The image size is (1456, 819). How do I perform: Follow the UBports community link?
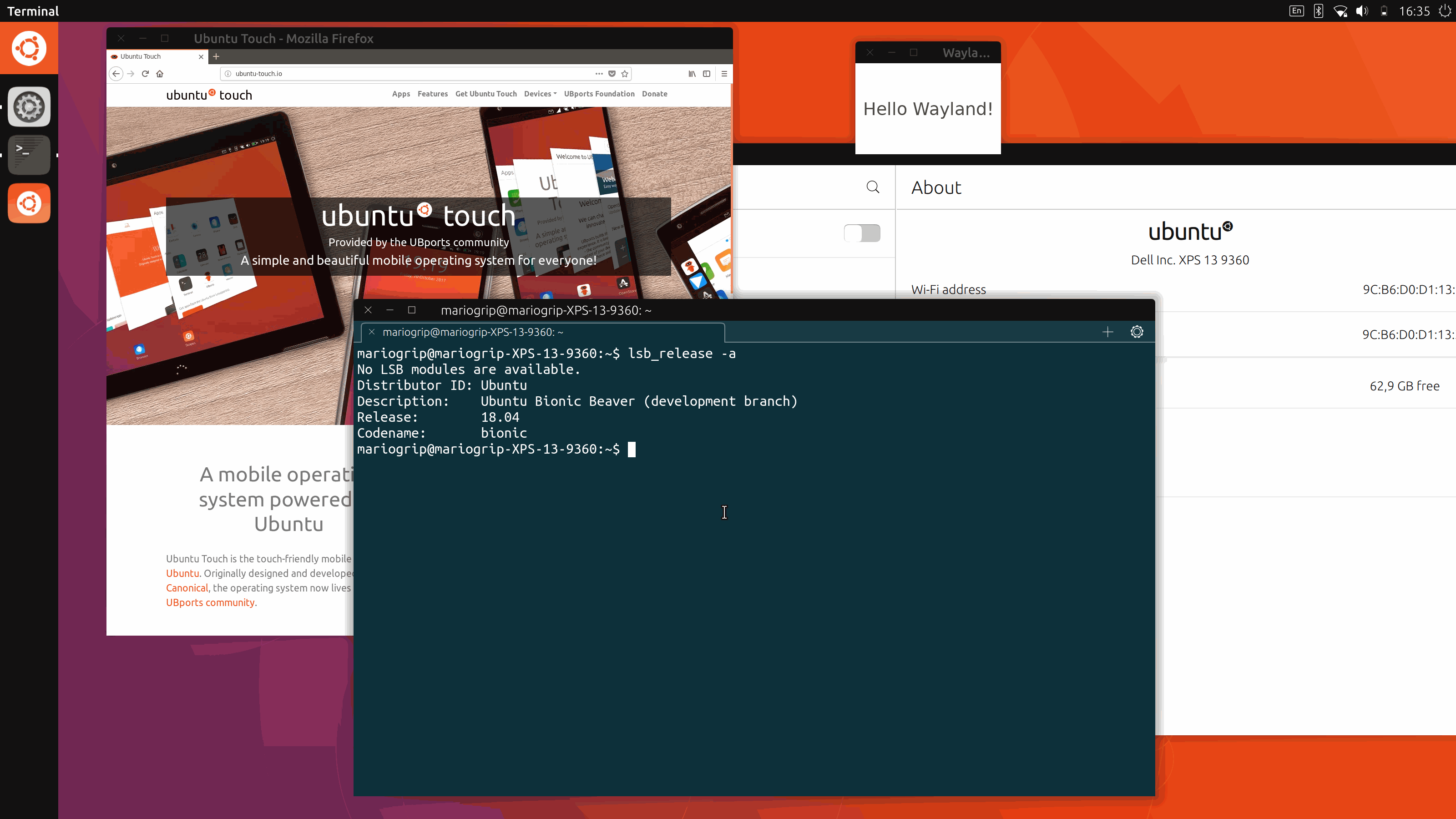(x=210, y=602)
